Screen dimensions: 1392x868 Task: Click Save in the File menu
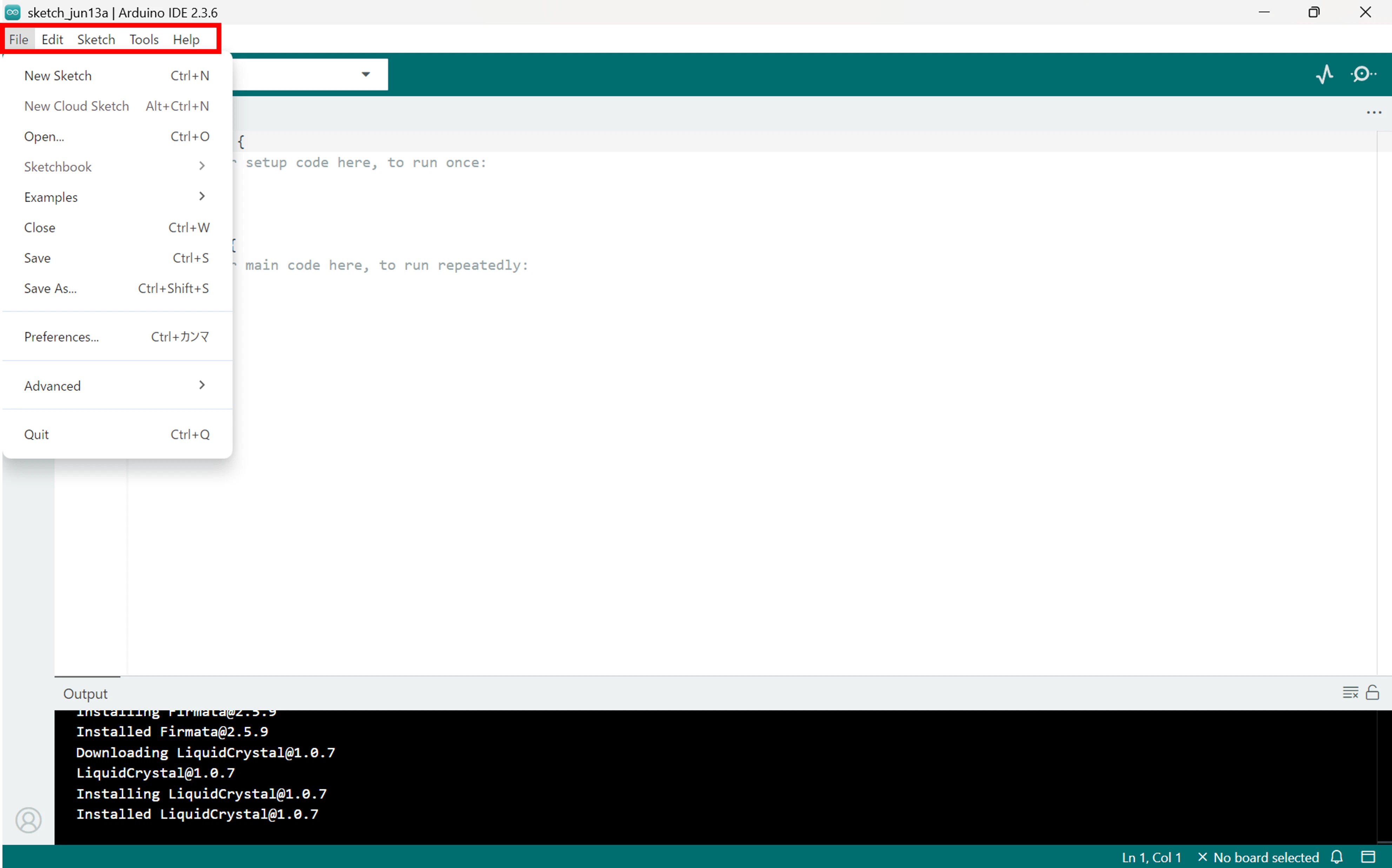[117, 258]
